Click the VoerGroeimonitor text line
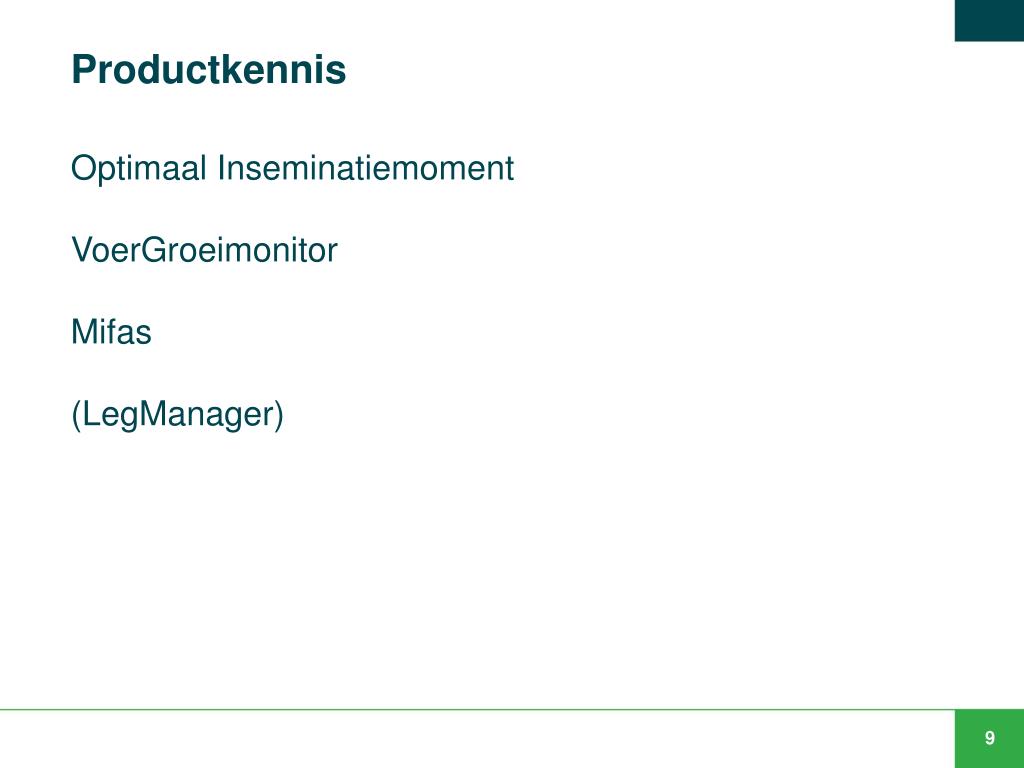This screenshot has width=1024, height=768. (x=204, y=250)
